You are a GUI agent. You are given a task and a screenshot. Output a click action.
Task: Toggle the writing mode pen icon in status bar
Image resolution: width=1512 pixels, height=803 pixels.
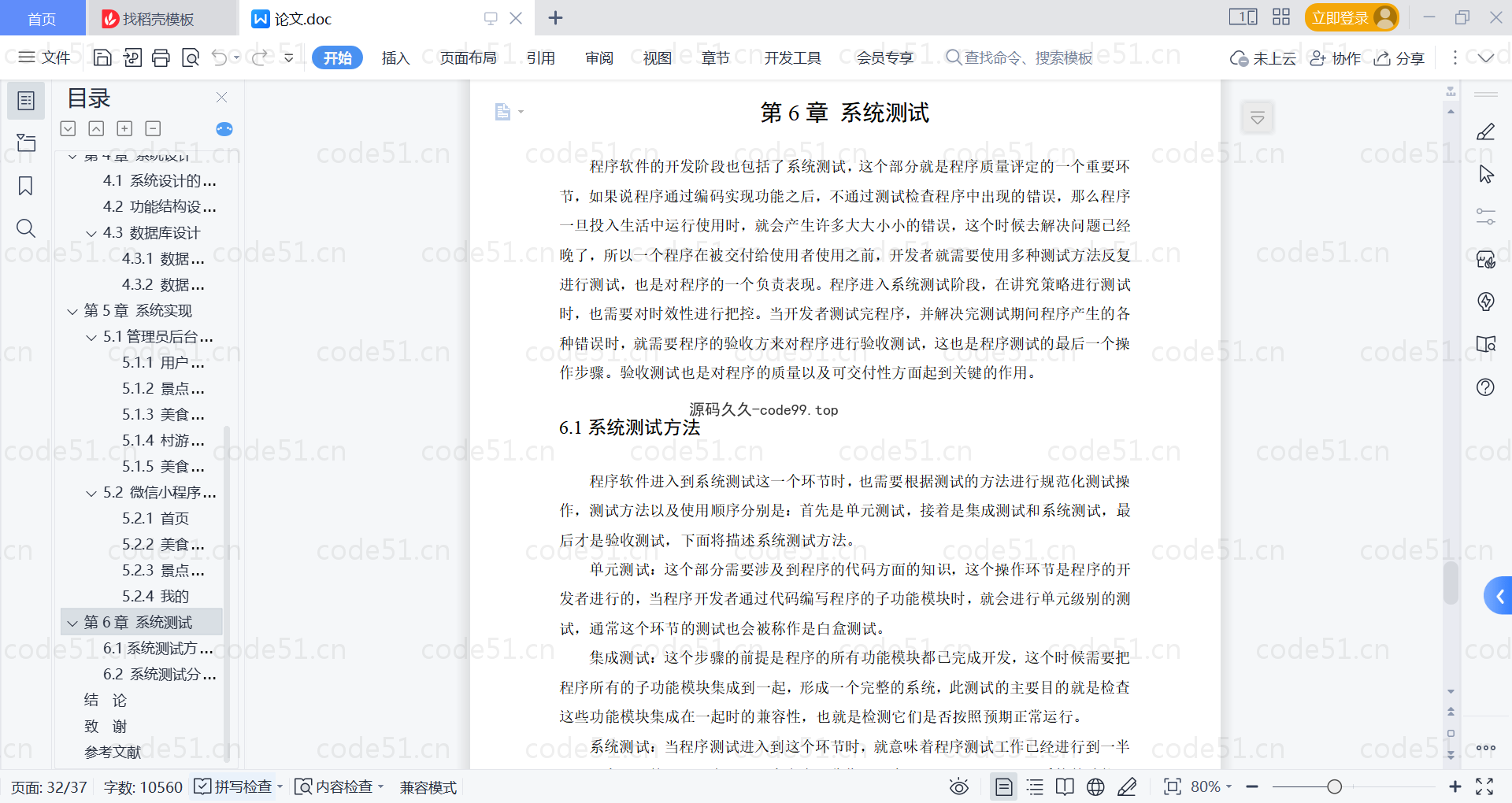coord(1127,786)
